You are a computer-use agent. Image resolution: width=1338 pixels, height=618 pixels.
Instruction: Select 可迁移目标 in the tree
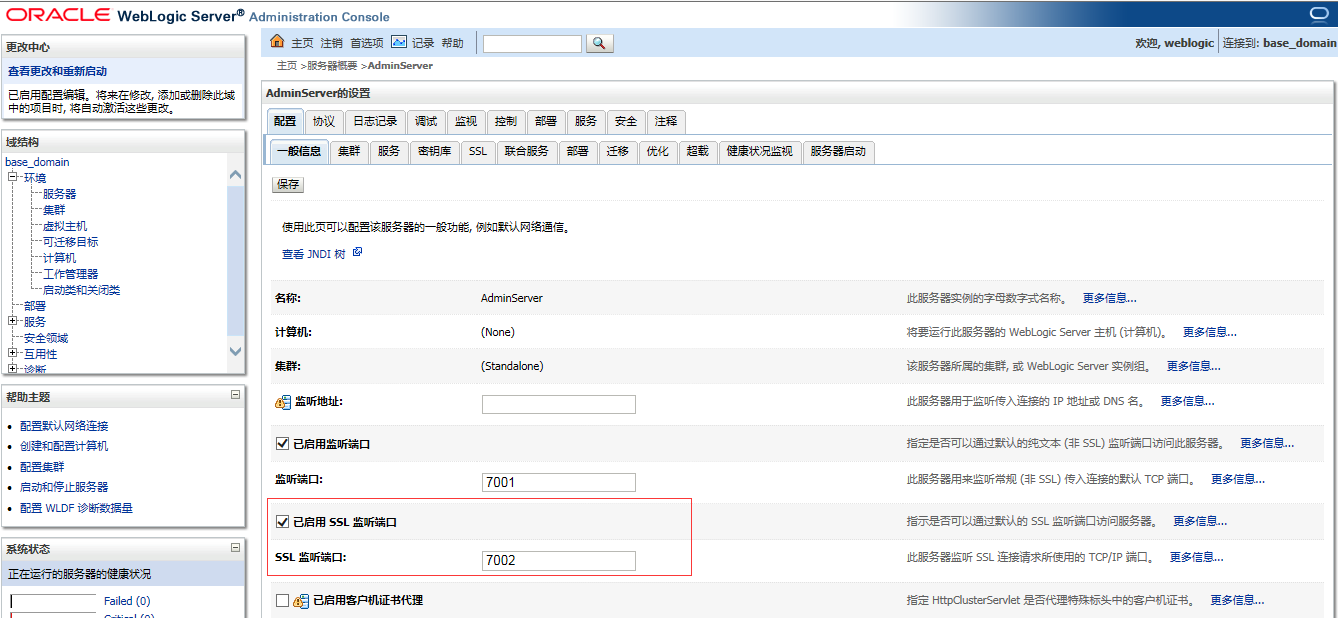coord(70,242)
